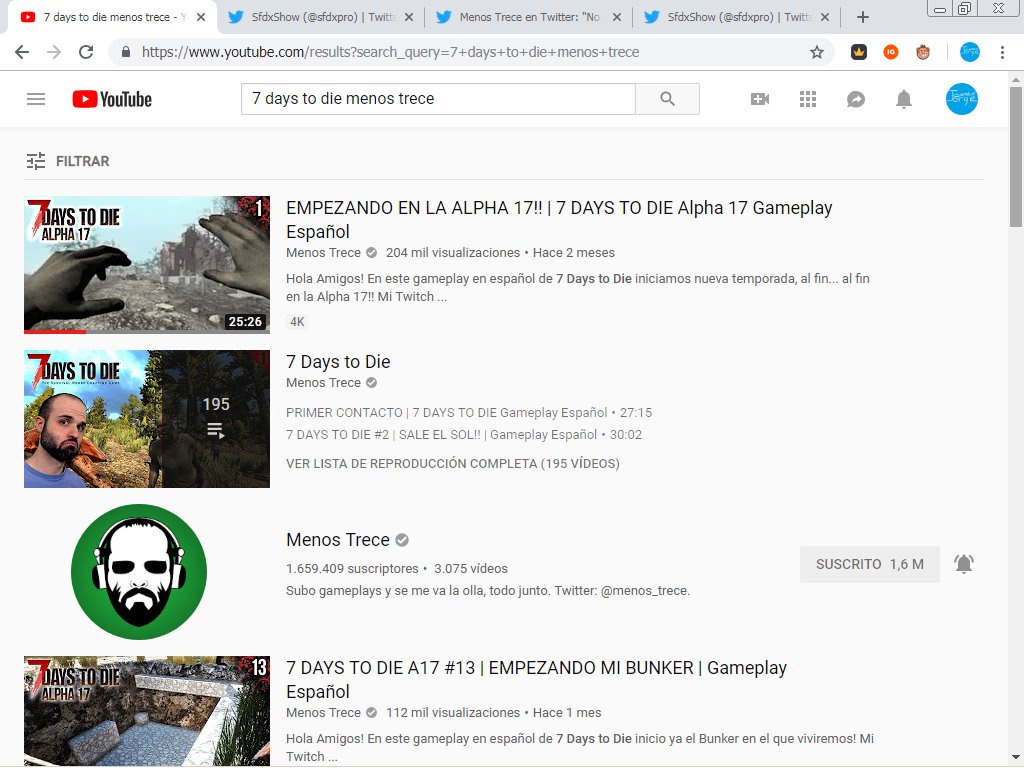Click the orange IG extension icon
The image size is (1024, 768).
891,52
